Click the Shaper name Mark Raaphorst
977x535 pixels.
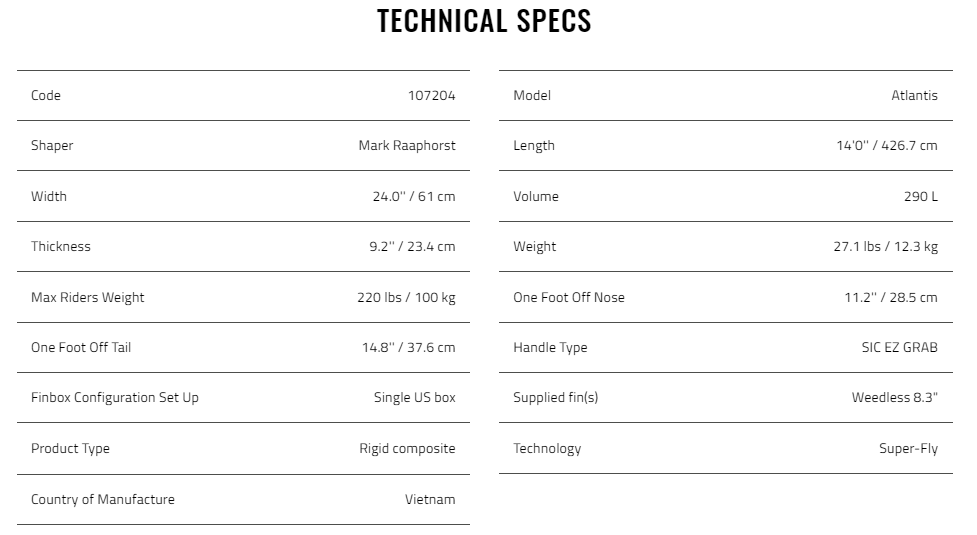click(407, 146)
